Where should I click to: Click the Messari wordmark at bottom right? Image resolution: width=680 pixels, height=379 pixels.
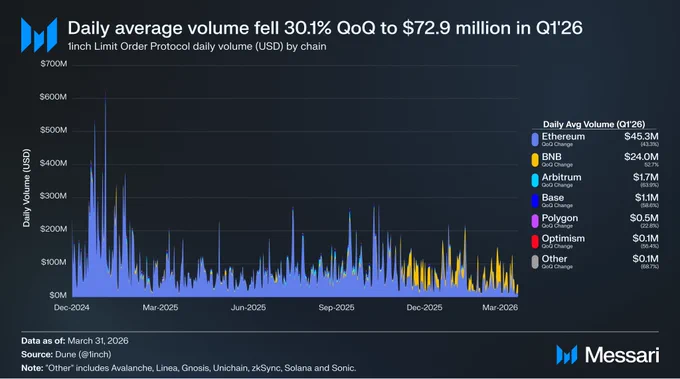coord(622,355)
